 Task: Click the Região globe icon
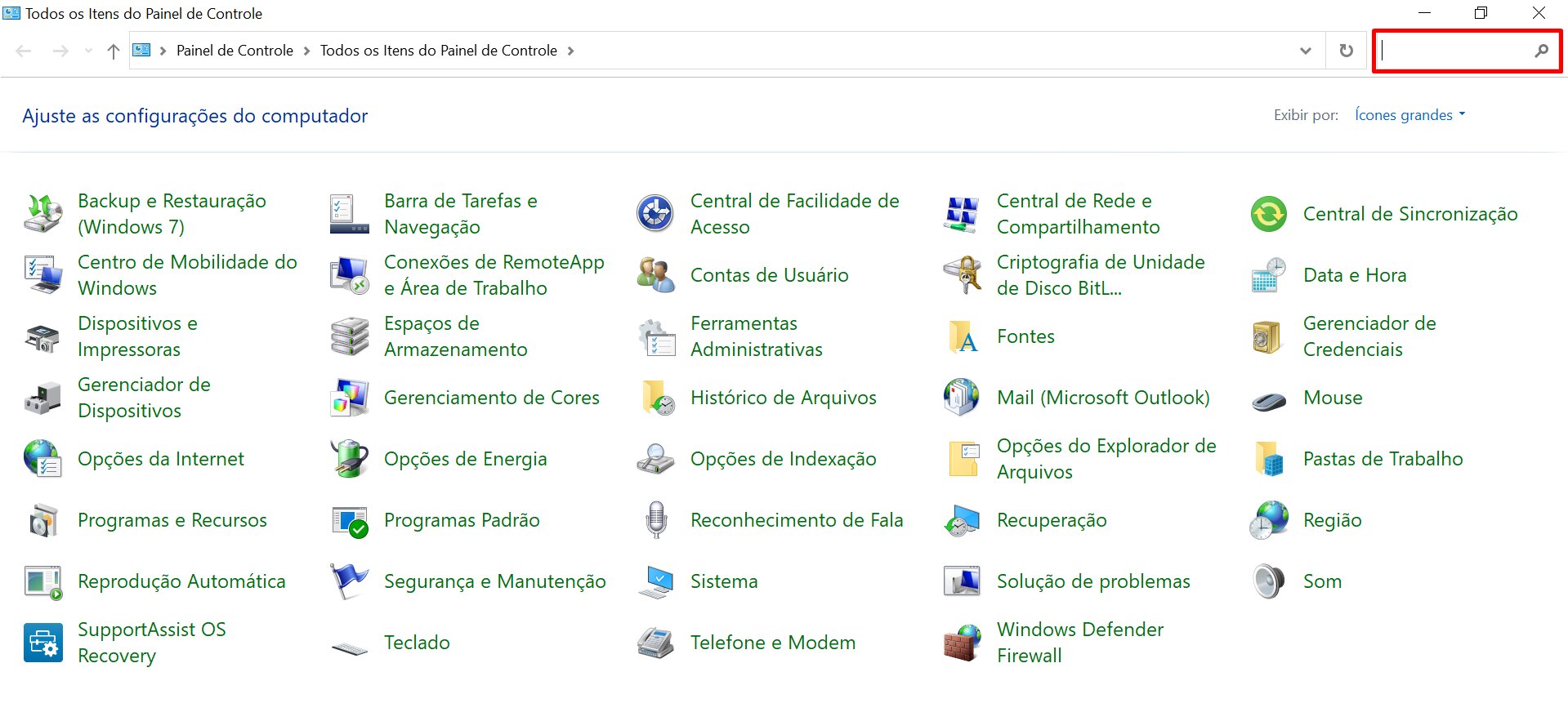(1269, 520)
